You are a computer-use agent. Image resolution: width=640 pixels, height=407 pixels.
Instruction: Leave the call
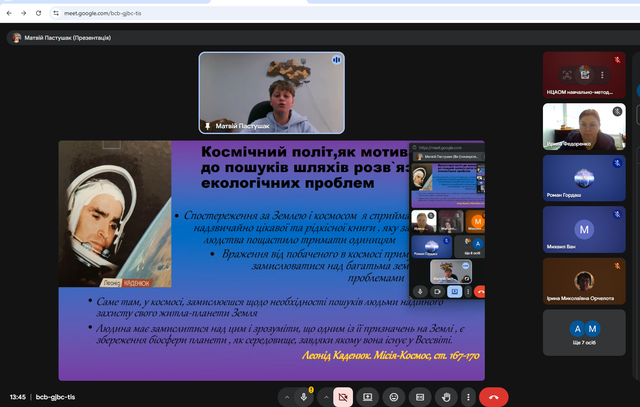tap(493, 396)
